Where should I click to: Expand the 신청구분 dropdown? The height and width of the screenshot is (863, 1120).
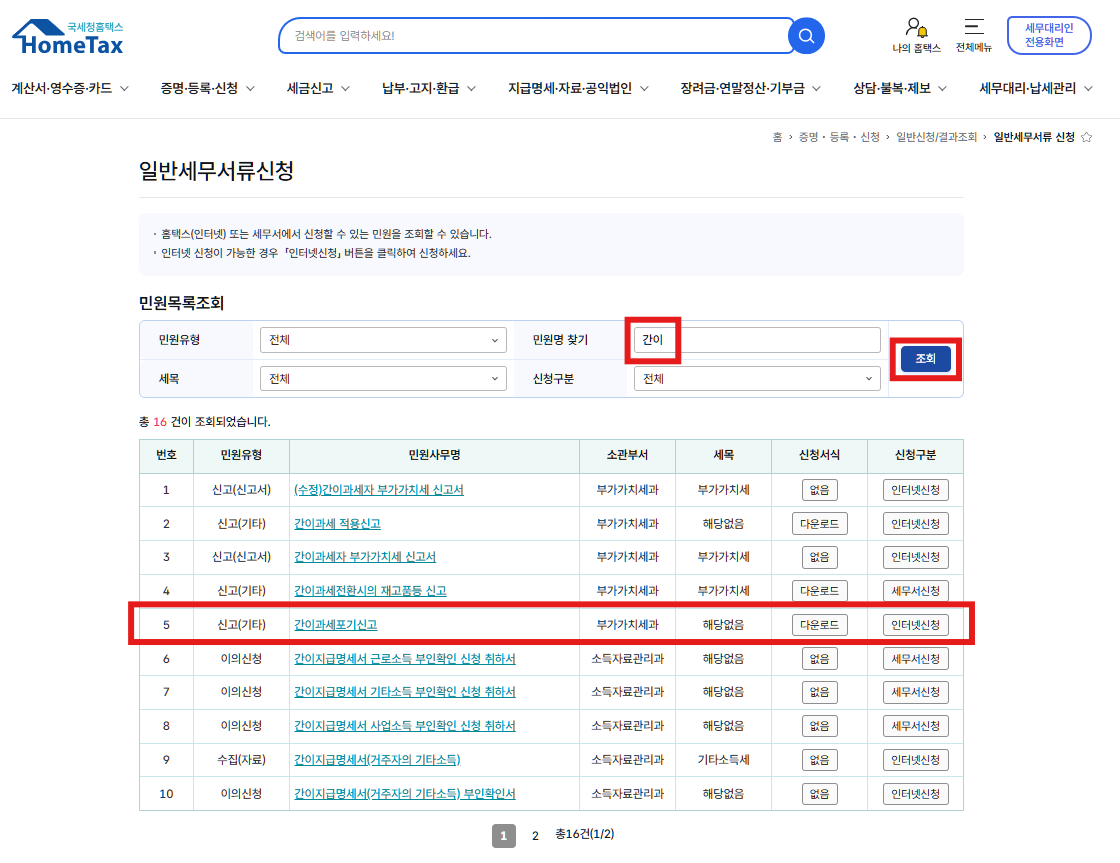pos(757,379)
